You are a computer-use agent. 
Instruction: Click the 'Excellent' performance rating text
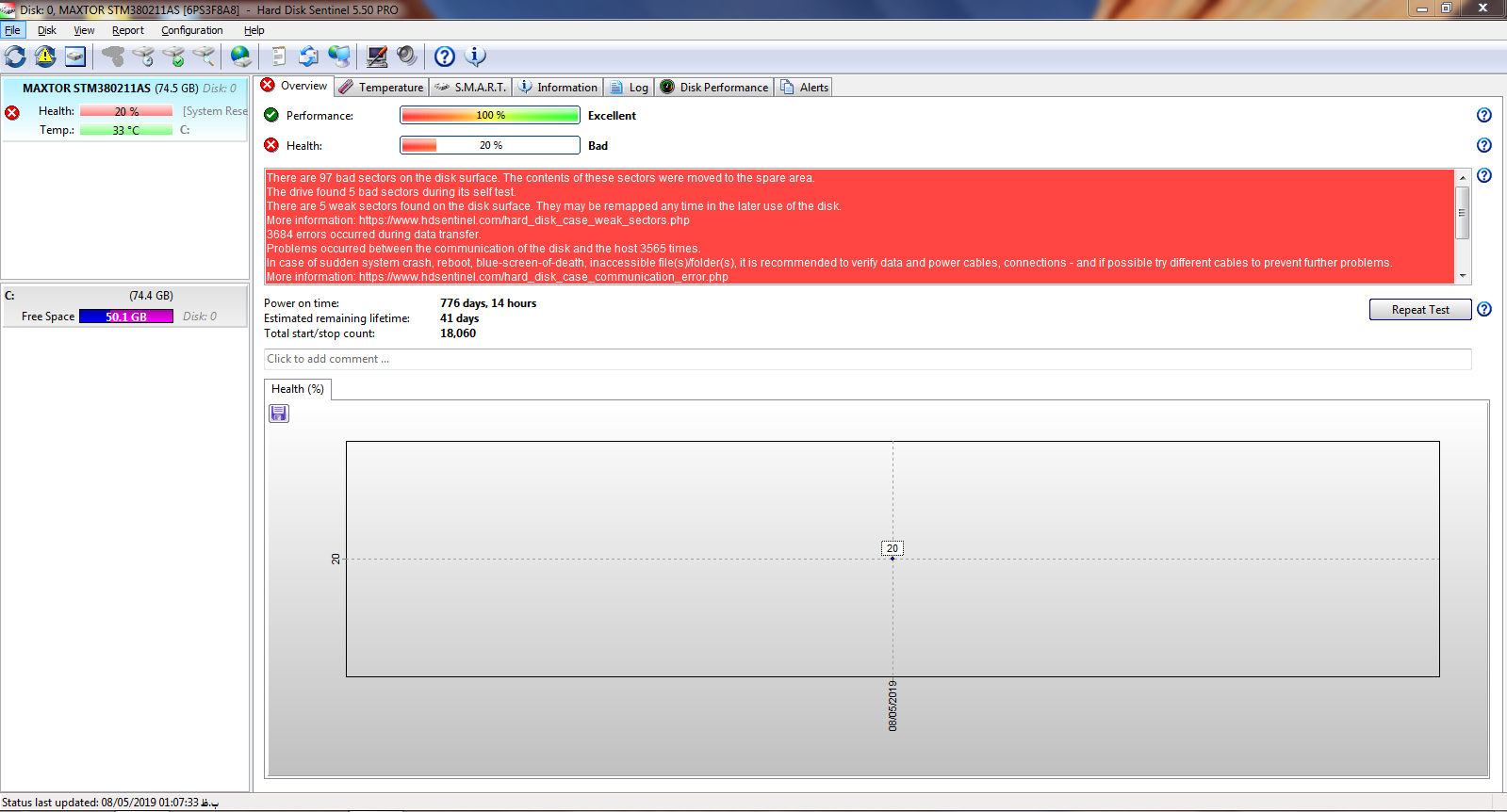tap(612, 116)
